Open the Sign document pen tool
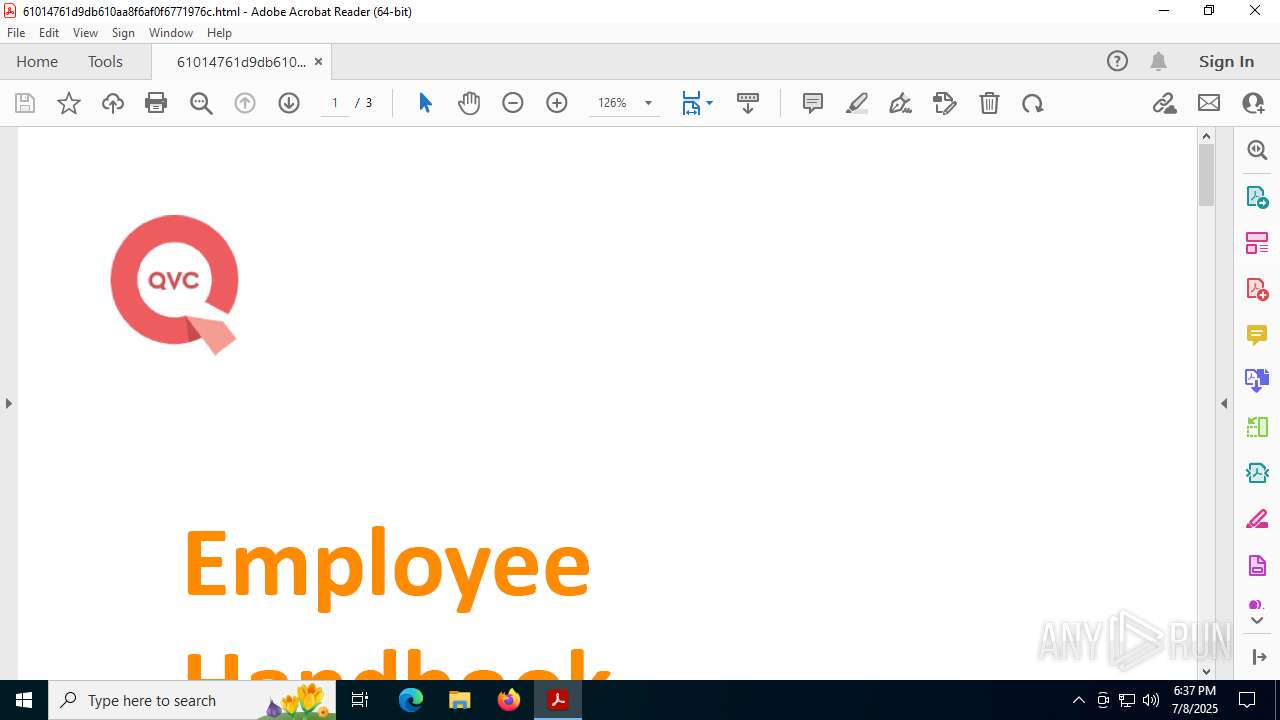1280x720 pixels. 901,103
